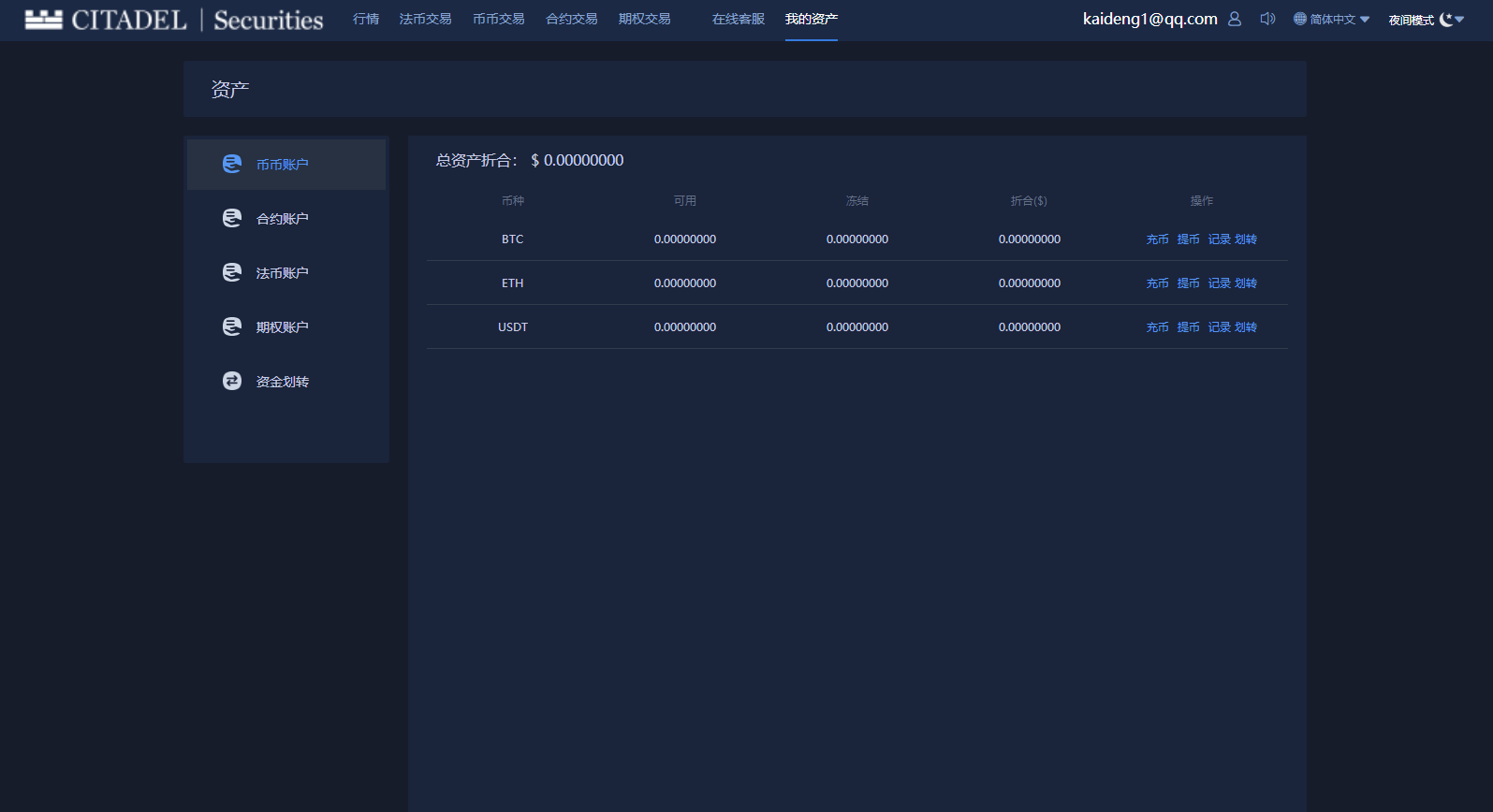Click 提币 for ETH row
The image size is (1493, 812).
tap(1189, 283)
